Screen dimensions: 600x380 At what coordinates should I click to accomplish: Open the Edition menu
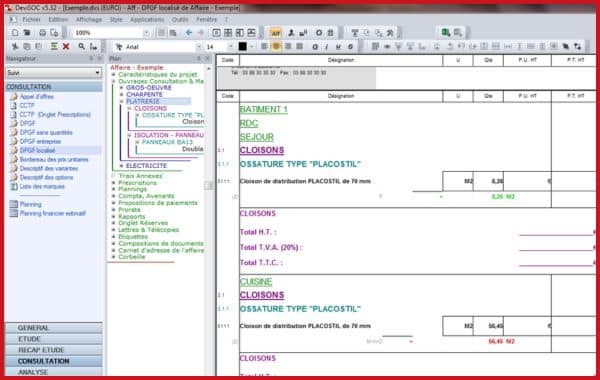(x=58, y=19)
